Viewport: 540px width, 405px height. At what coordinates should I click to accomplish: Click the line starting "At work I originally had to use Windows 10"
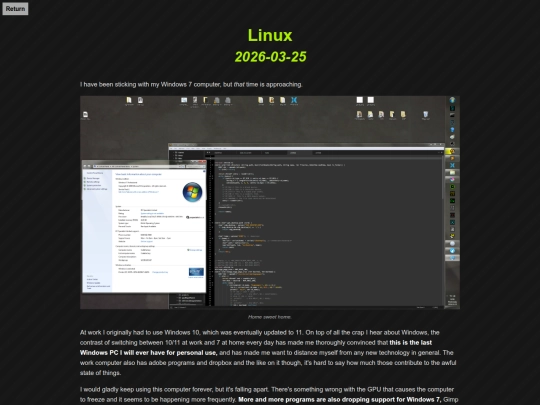click(260, 332)
